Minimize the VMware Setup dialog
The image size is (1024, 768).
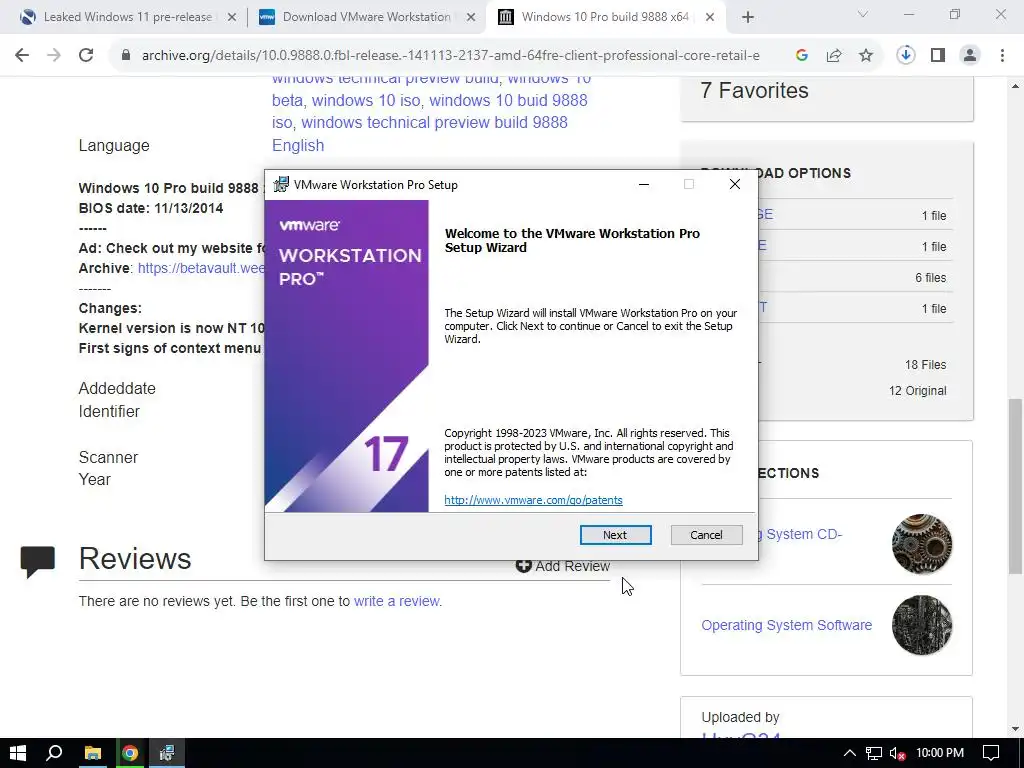point(643,184)
